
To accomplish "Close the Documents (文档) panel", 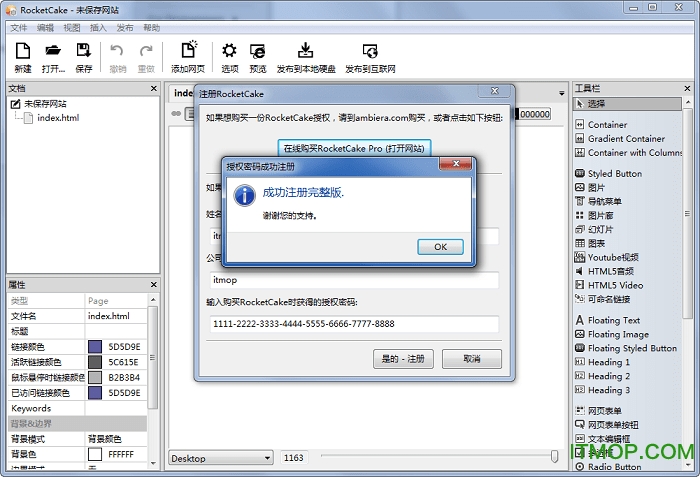I will point(154,88).
